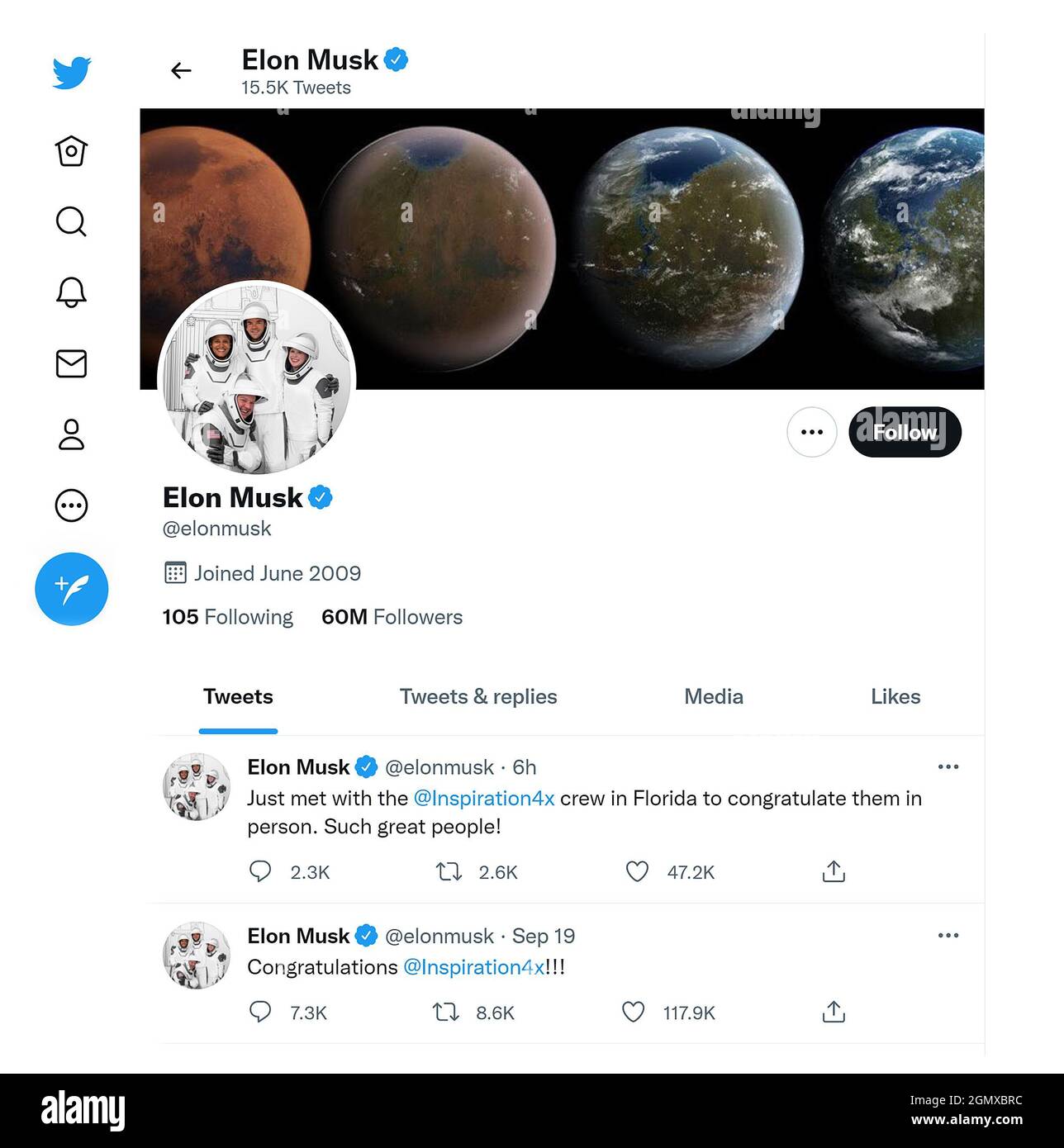The image size is (1064, 1148).
Task: Open the 60M Followers list
Action: click(392, 617)
